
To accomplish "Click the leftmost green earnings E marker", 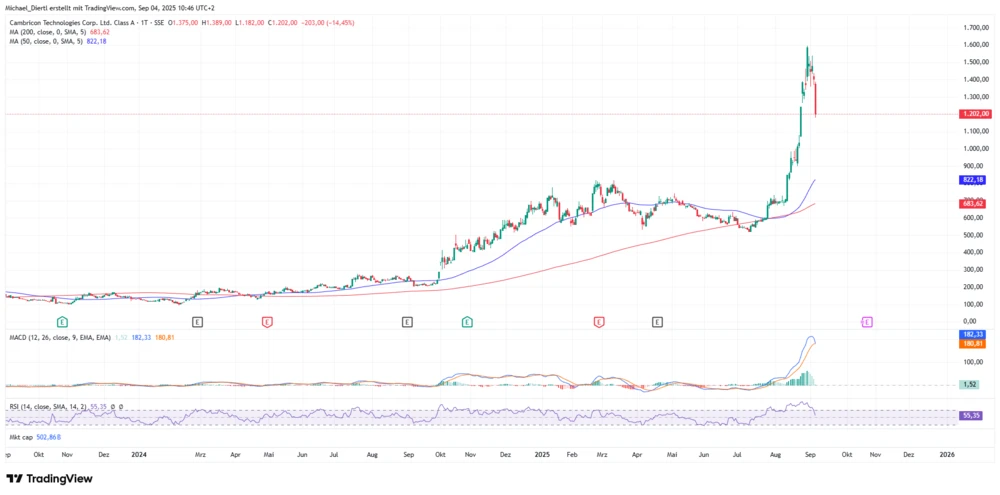I will [x=62, y=322].
